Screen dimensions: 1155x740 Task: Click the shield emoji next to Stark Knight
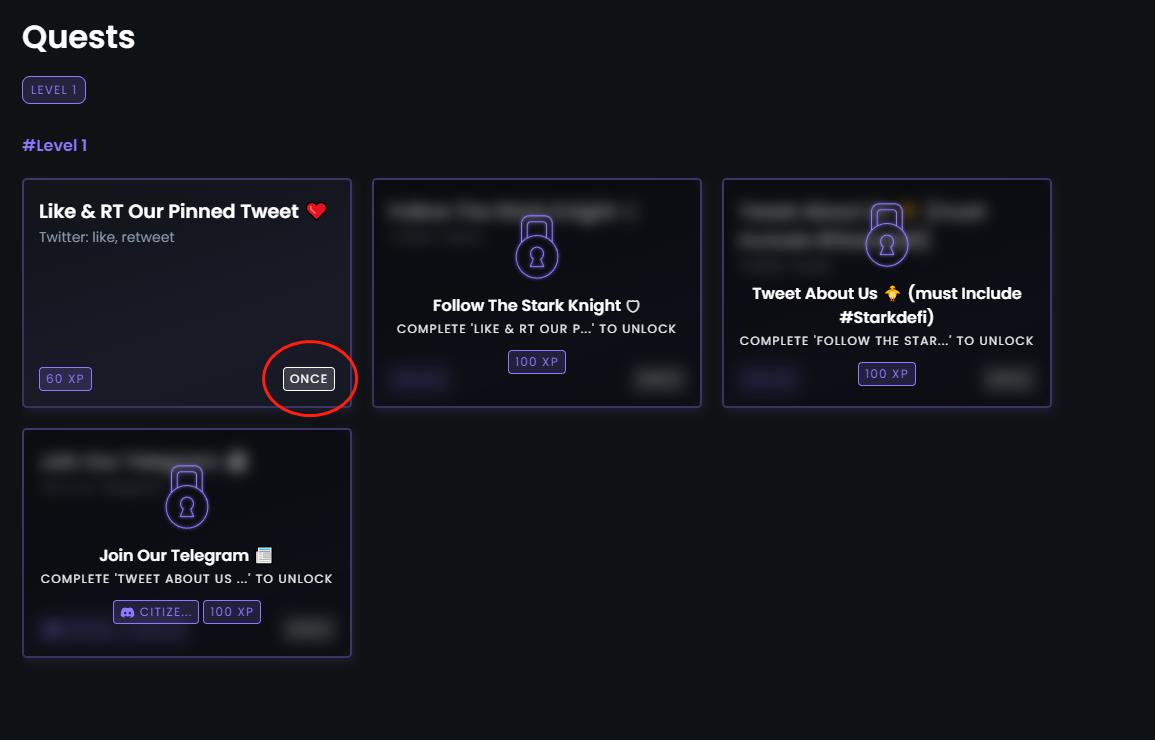click(632, 306)
